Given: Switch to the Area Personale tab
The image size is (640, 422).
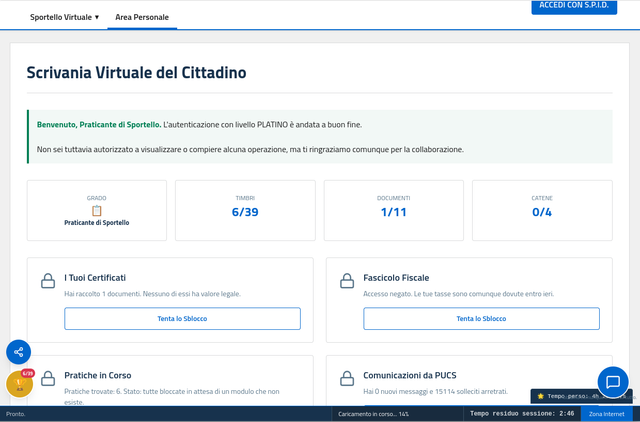Looking at the screenshot, I should point(142,17).
